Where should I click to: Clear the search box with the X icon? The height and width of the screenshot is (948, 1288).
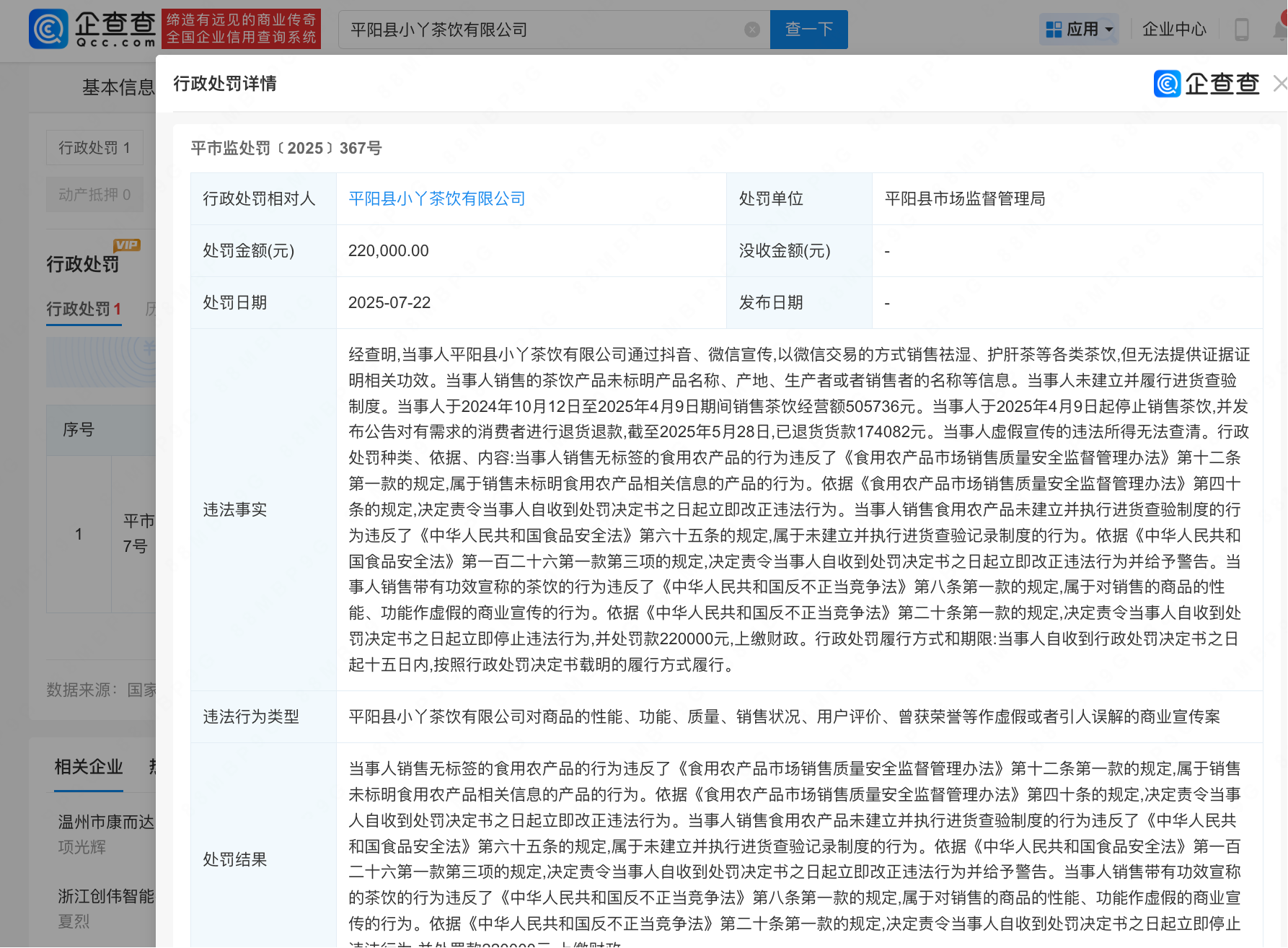coord(752,30)
